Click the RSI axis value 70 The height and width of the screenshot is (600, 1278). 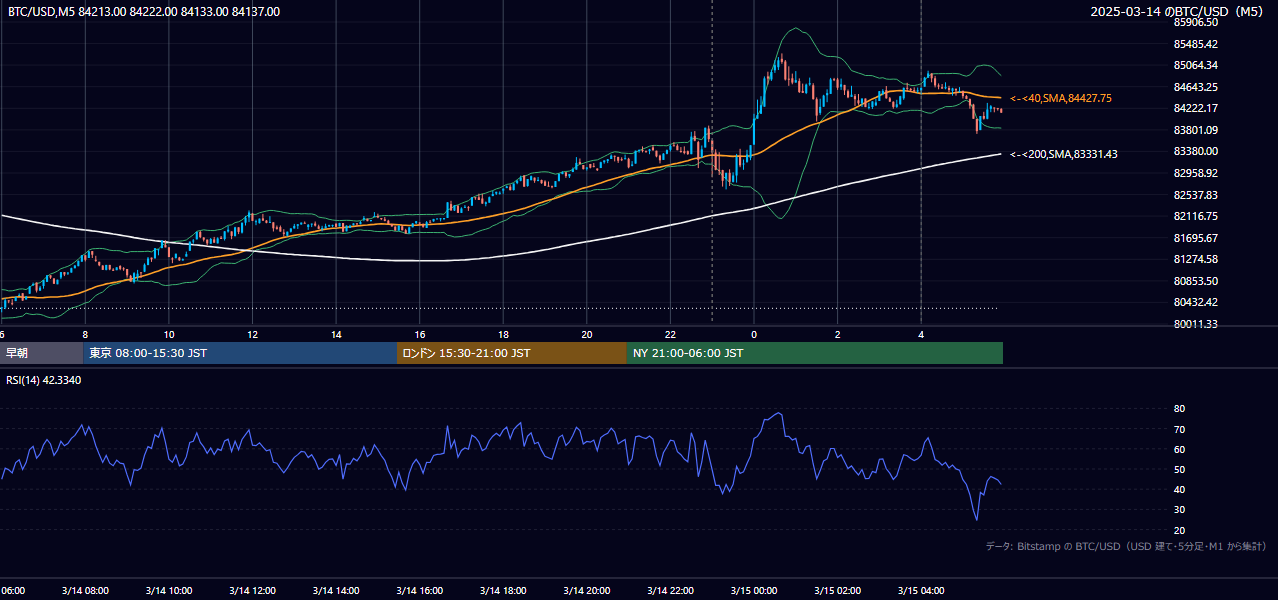coord(1179,429)
